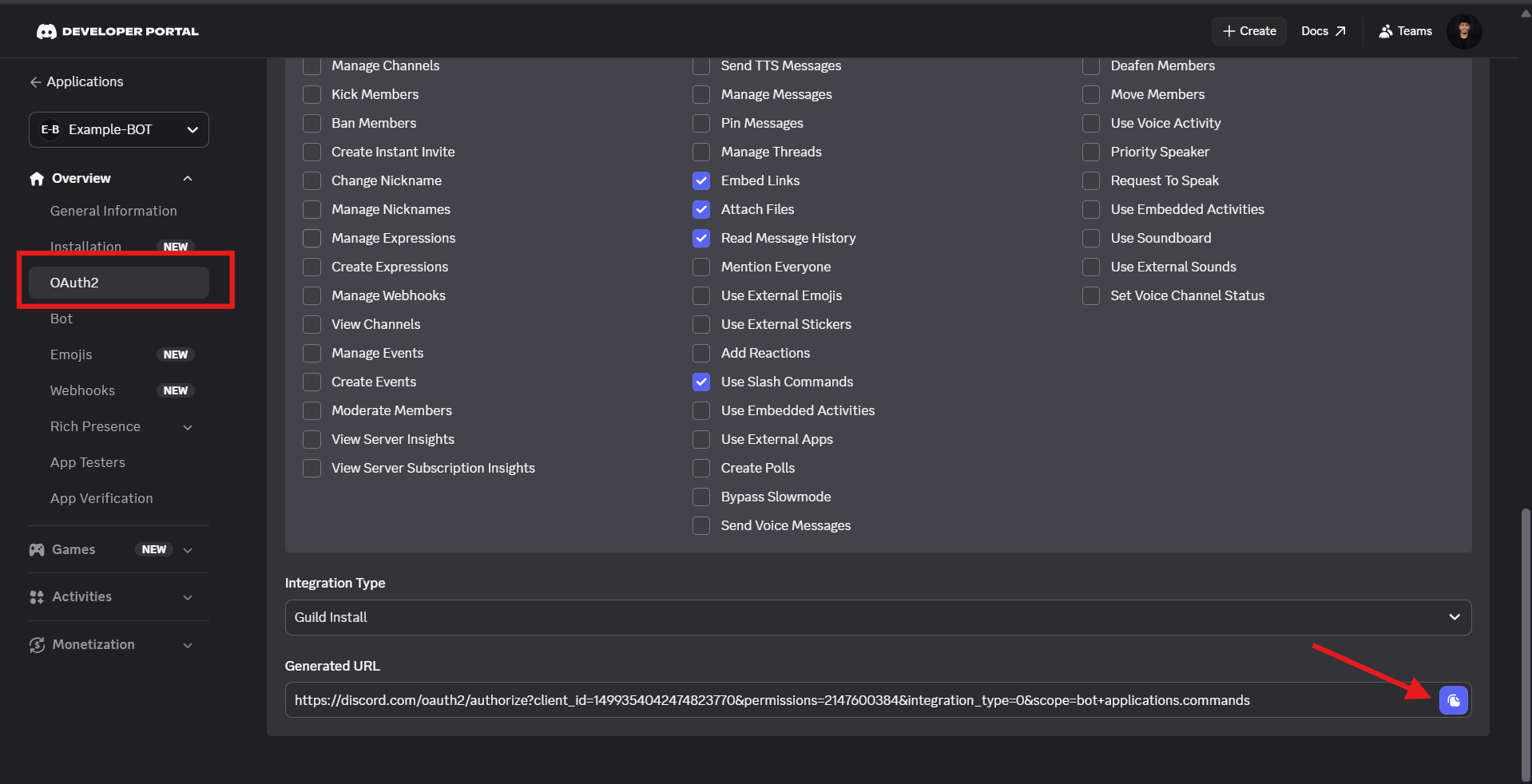The image size is (1532, 784).
Task: Collapse the Overview section chevron
Action: (x=188, y=178)
